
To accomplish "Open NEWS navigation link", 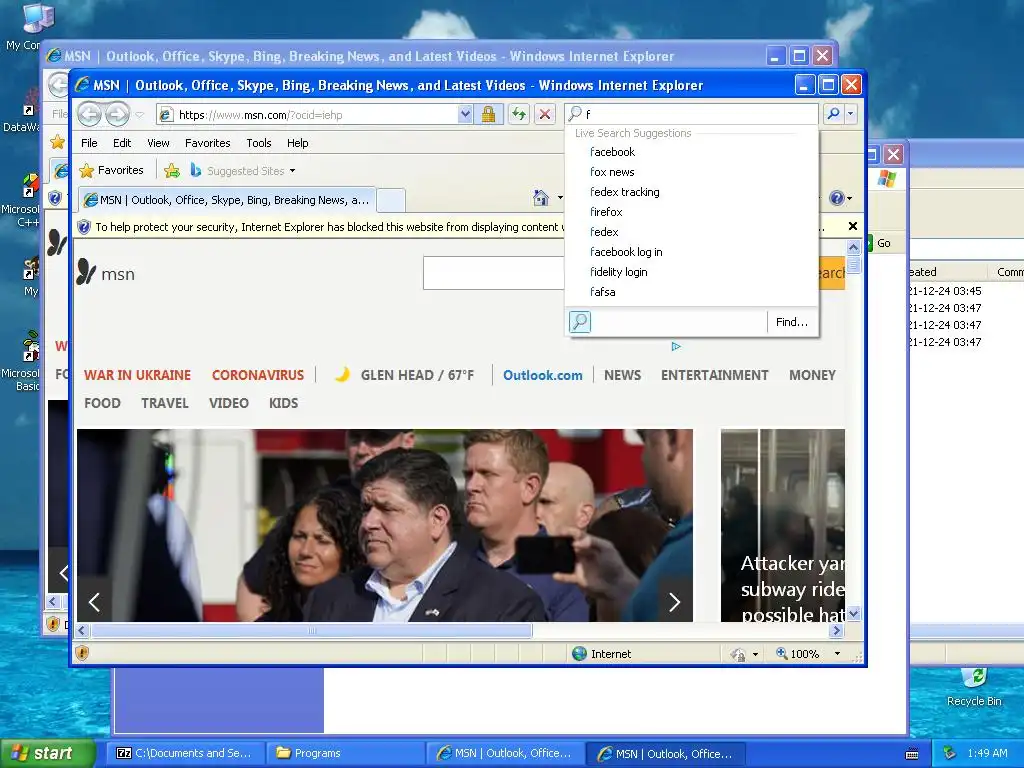I will [x=622, y=376].
